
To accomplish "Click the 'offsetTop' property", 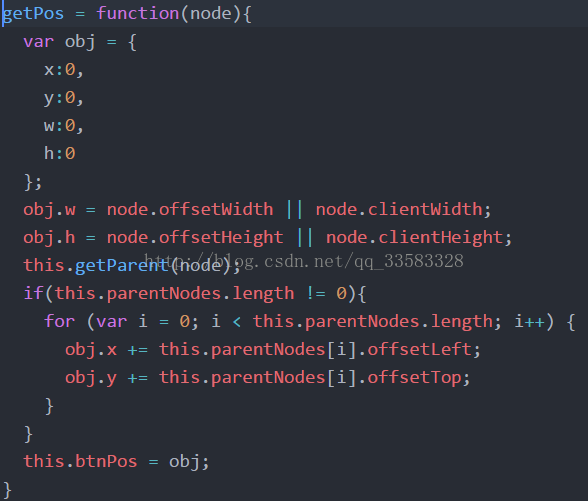I will click(x=414, y=378).
